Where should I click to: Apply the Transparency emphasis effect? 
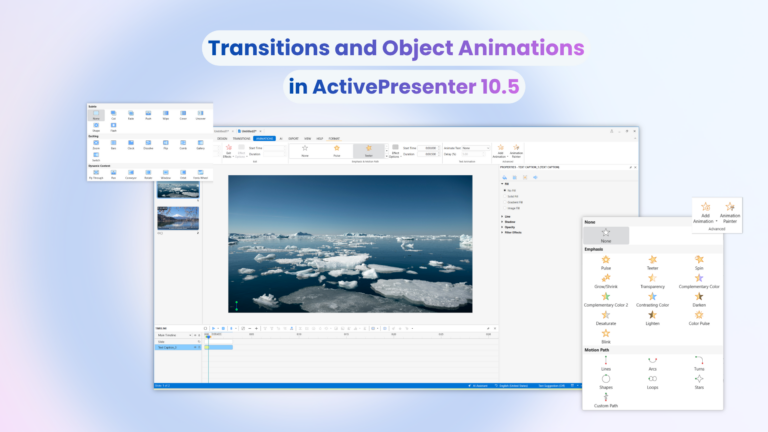pos(652,281)
